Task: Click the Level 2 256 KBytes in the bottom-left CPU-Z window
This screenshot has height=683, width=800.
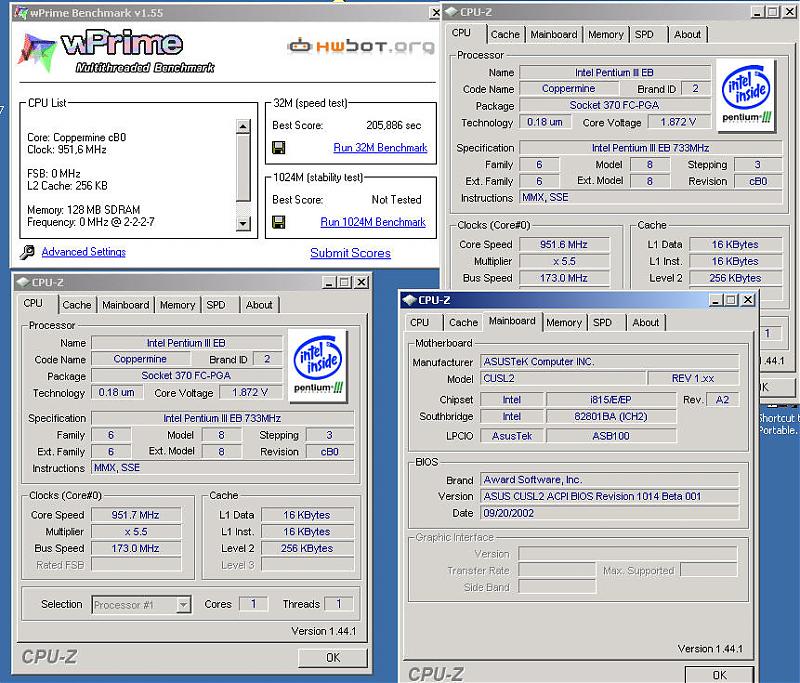Action: (x=307, y=548)
